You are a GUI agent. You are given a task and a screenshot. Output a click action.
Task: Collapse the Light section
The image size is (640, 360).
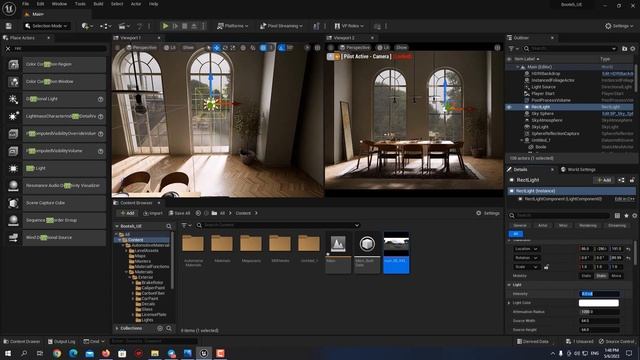tap(509, 285)
